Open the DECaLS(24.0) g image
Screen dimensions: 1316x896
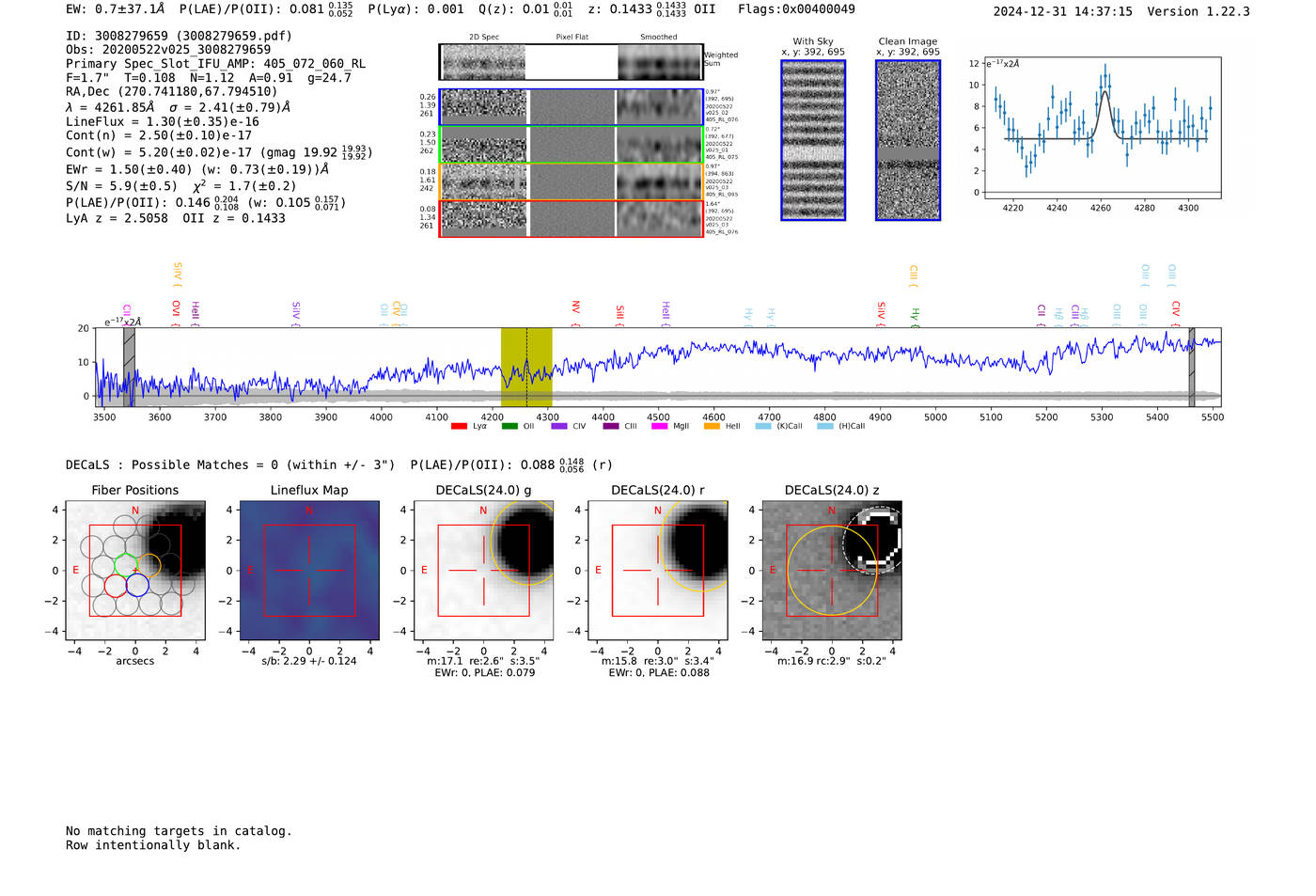[484, 571]
